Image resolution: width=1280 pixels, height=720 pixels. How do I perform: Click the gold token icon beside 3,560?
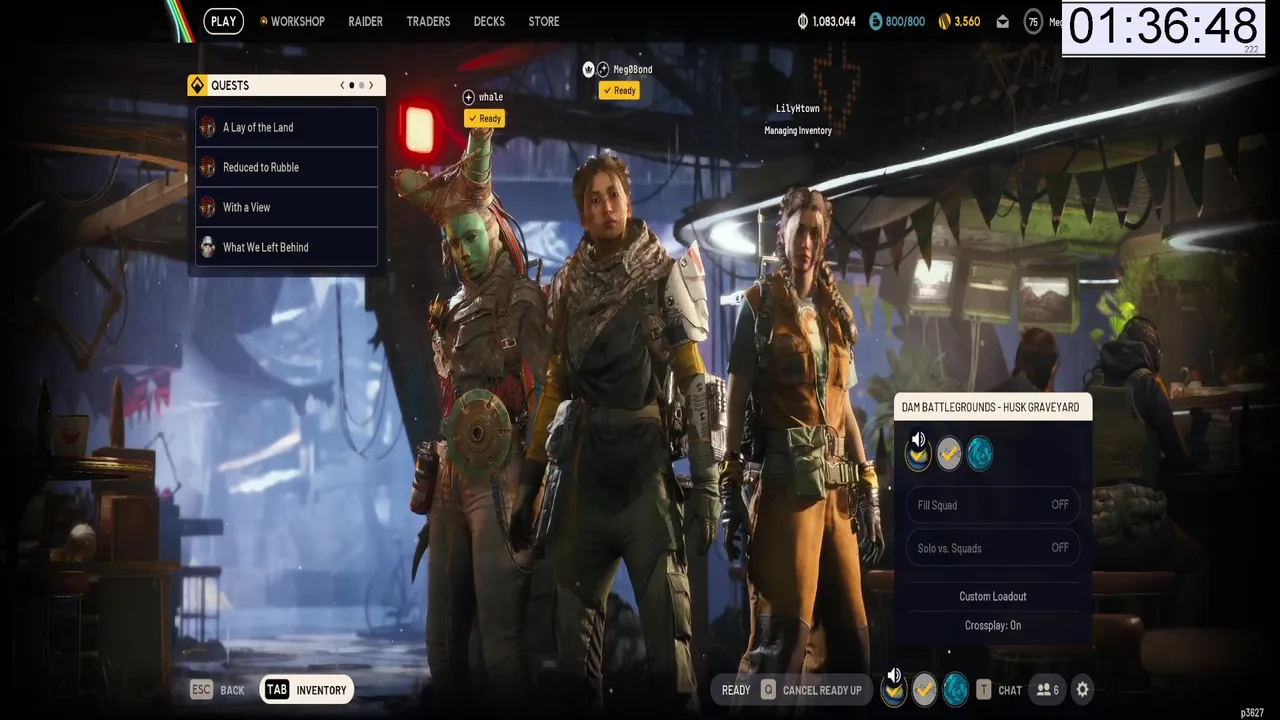click(x=944, y=21)
